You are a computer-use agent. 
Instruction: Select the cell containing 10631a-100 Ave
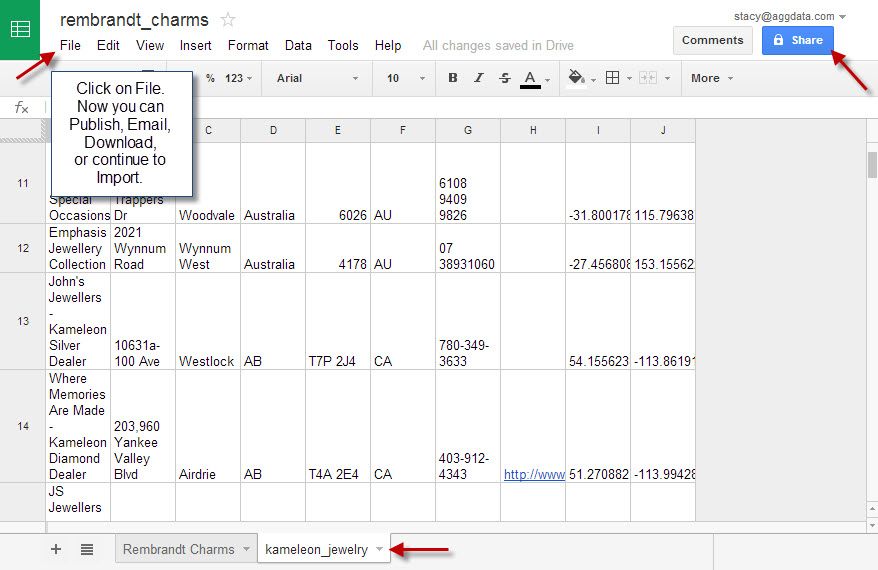(143, 321)
